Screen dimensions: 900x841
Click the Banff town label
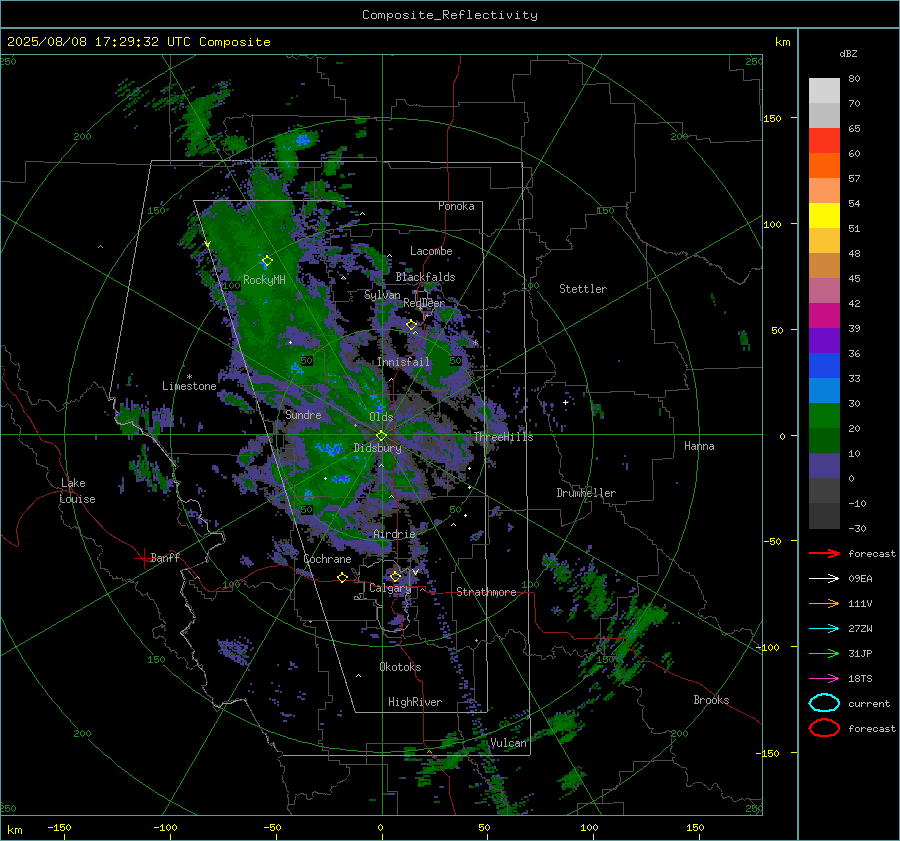pyautogui.click(x=165, y=557)
